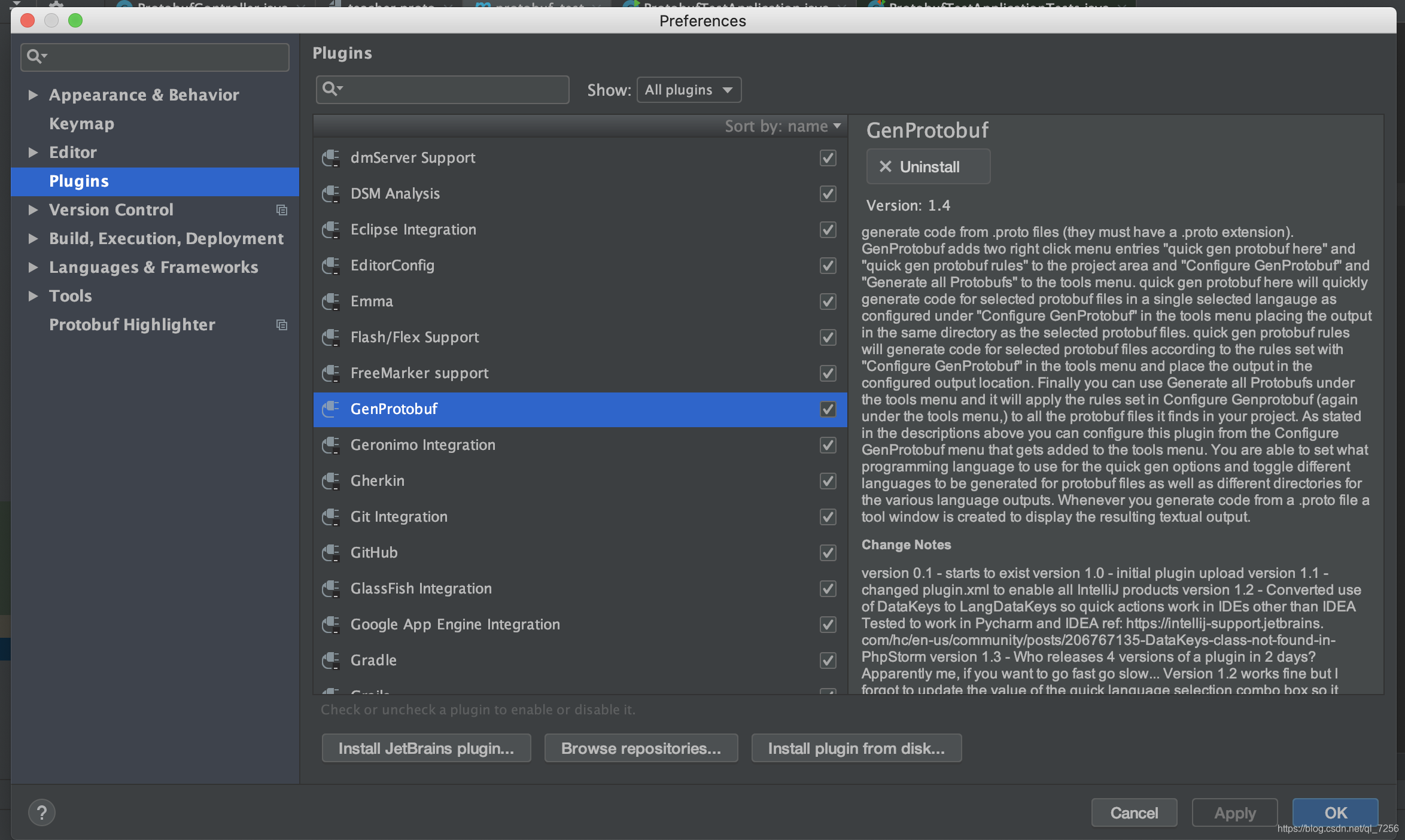
Task: Click the Gherkin plugin icon
Action: point(331,481)
